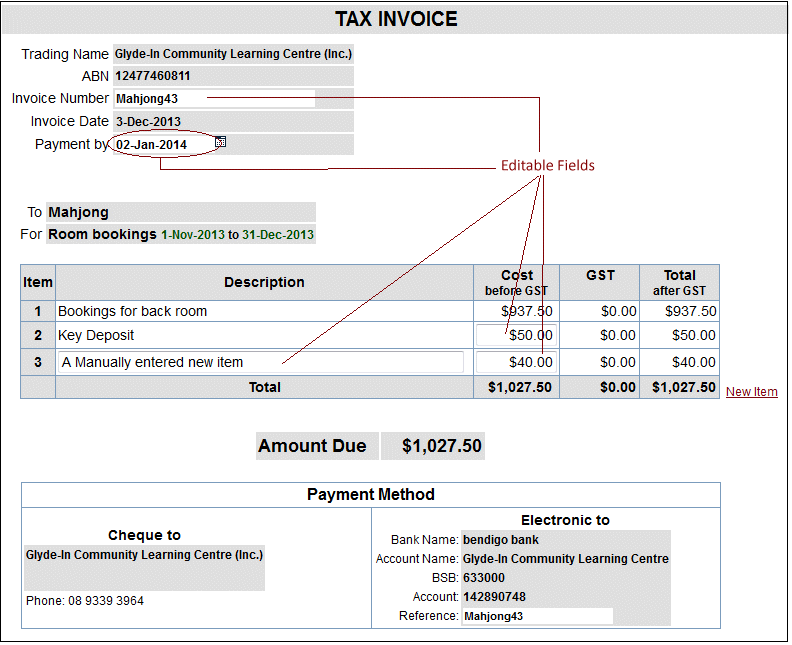Click the start date 1-Nov-2013
The height and width of the screenshot is (645, 792).
pos(192,235)
